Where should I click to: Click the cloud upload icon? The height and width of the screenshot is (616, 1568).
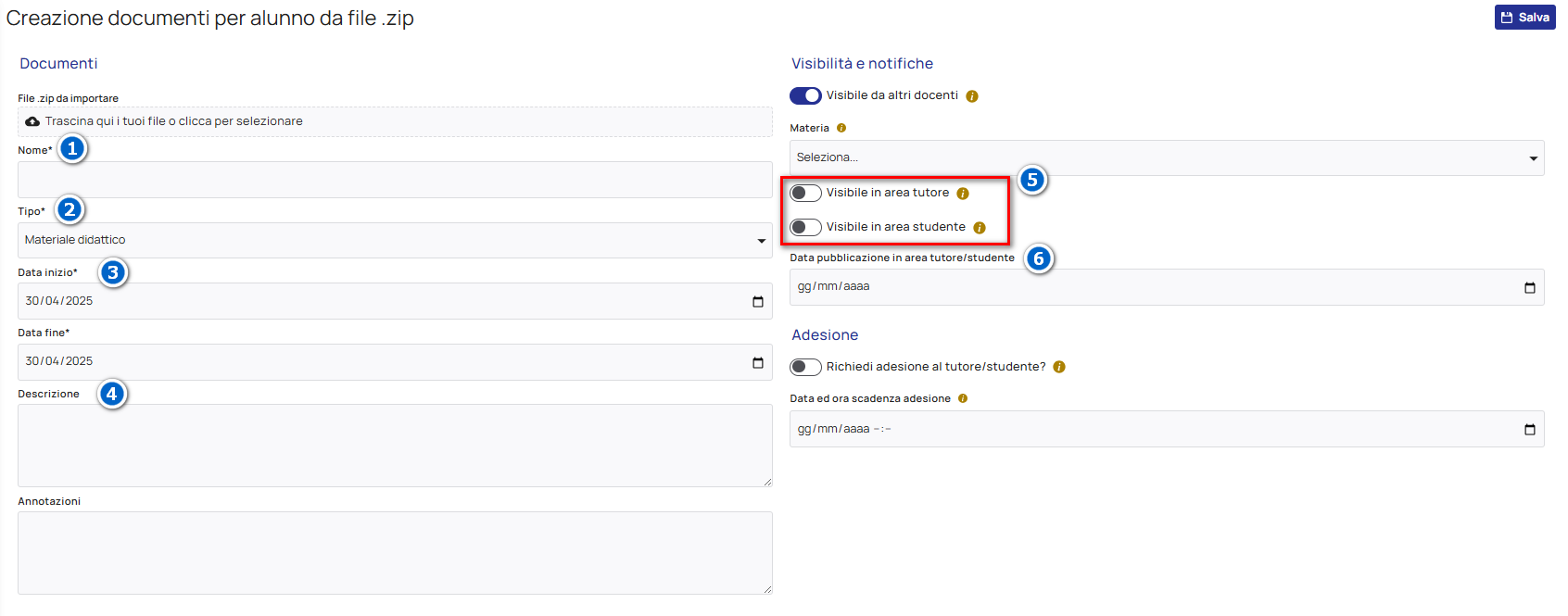tap(32, 121)
